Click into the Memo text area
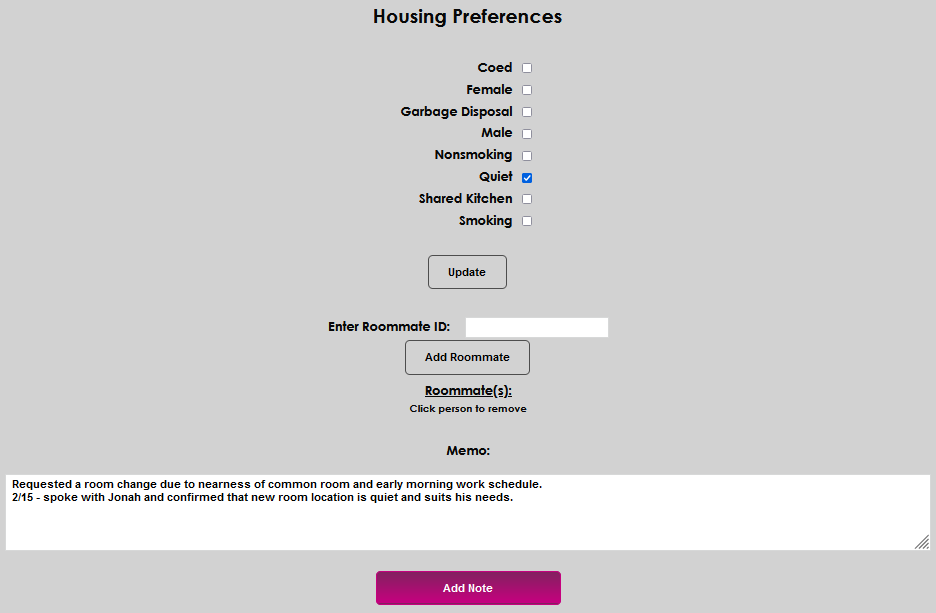Screen dimensions: 936x613 [467, 505]
